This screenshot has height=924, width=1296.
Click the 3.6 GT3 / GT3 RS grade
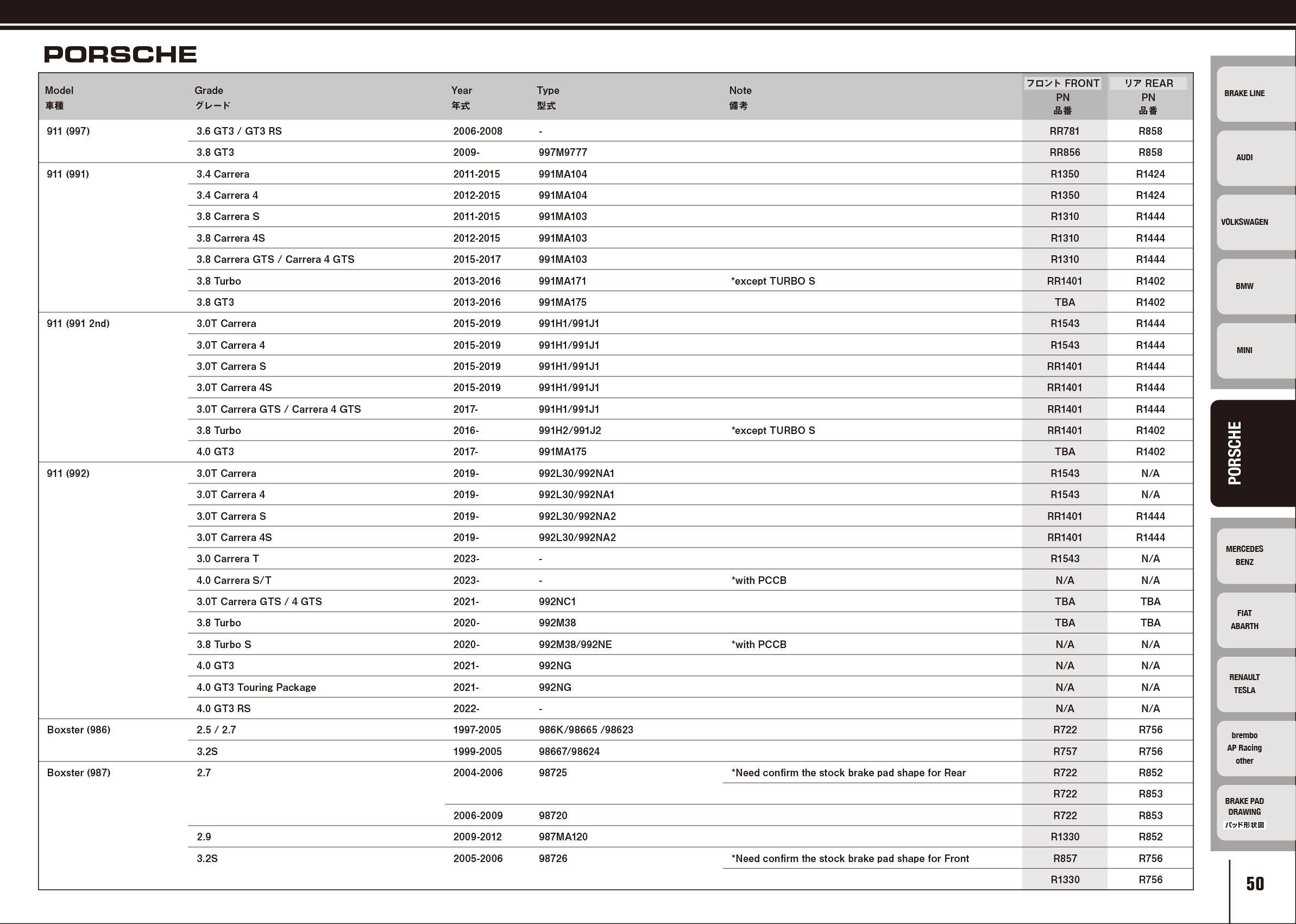click(x=239, y=131)
